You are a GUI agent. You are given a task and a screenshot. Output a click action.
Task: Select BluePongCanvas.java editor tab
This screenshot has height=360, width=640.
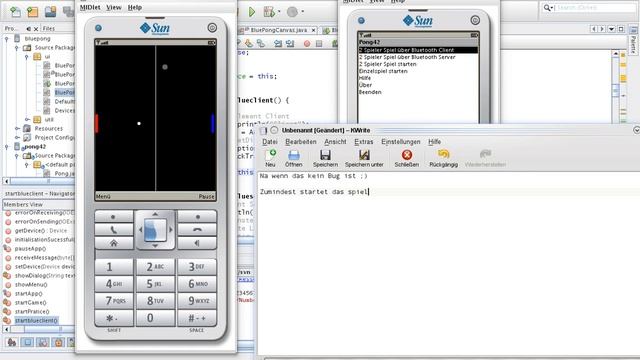pyautogui.click(x=279, y=30)
